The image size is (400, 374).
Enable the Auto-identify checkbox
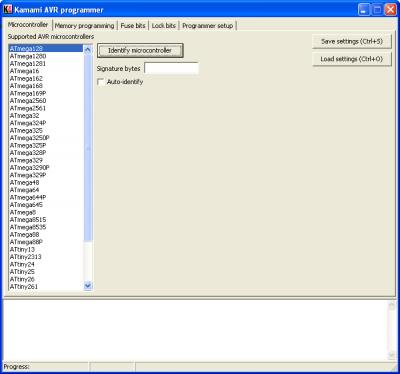click(100, 82)
